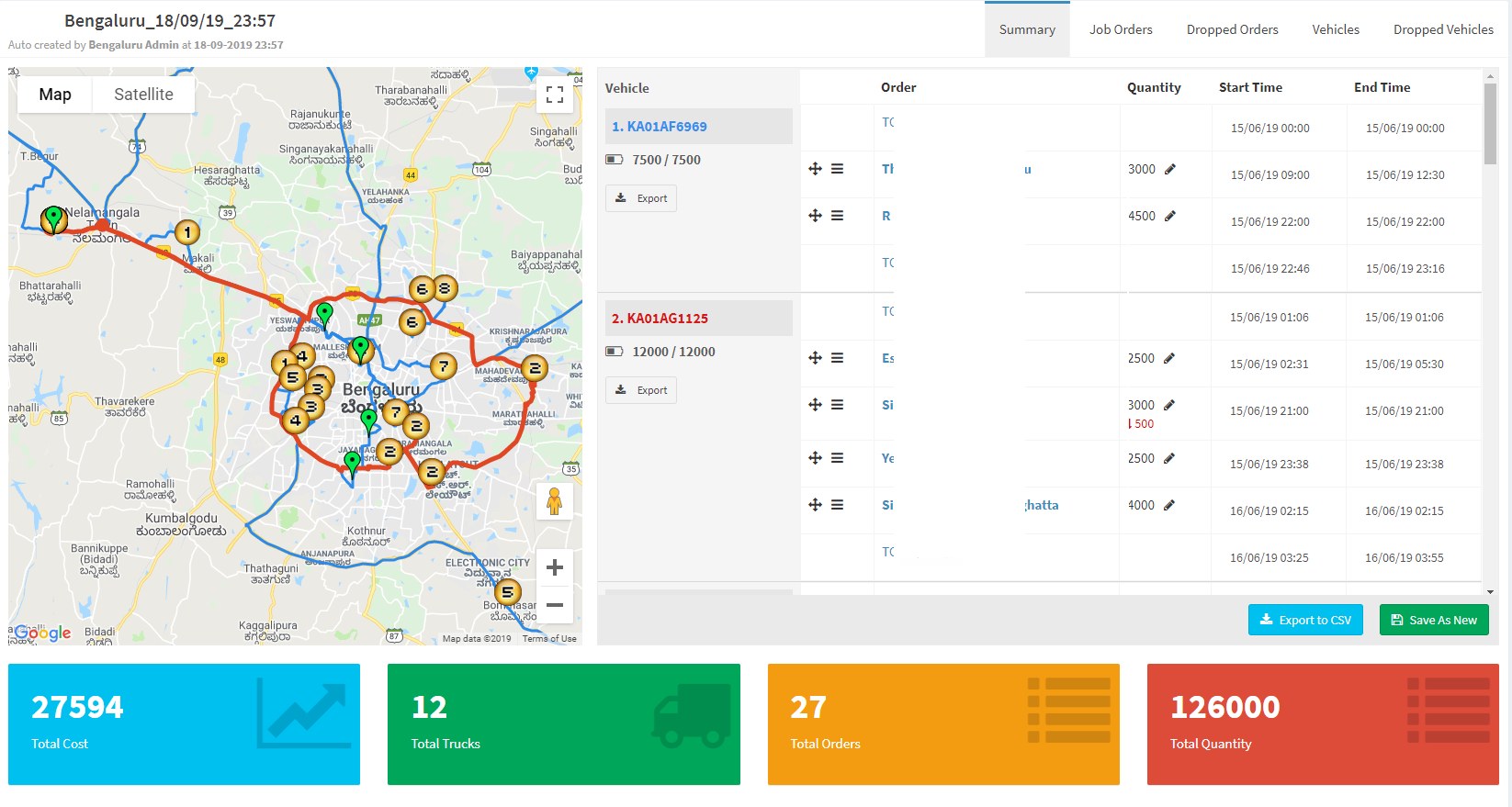Switch map to Satellite view
The height and width of the screenshot is (807, 1512).
(x=143, y=94)
